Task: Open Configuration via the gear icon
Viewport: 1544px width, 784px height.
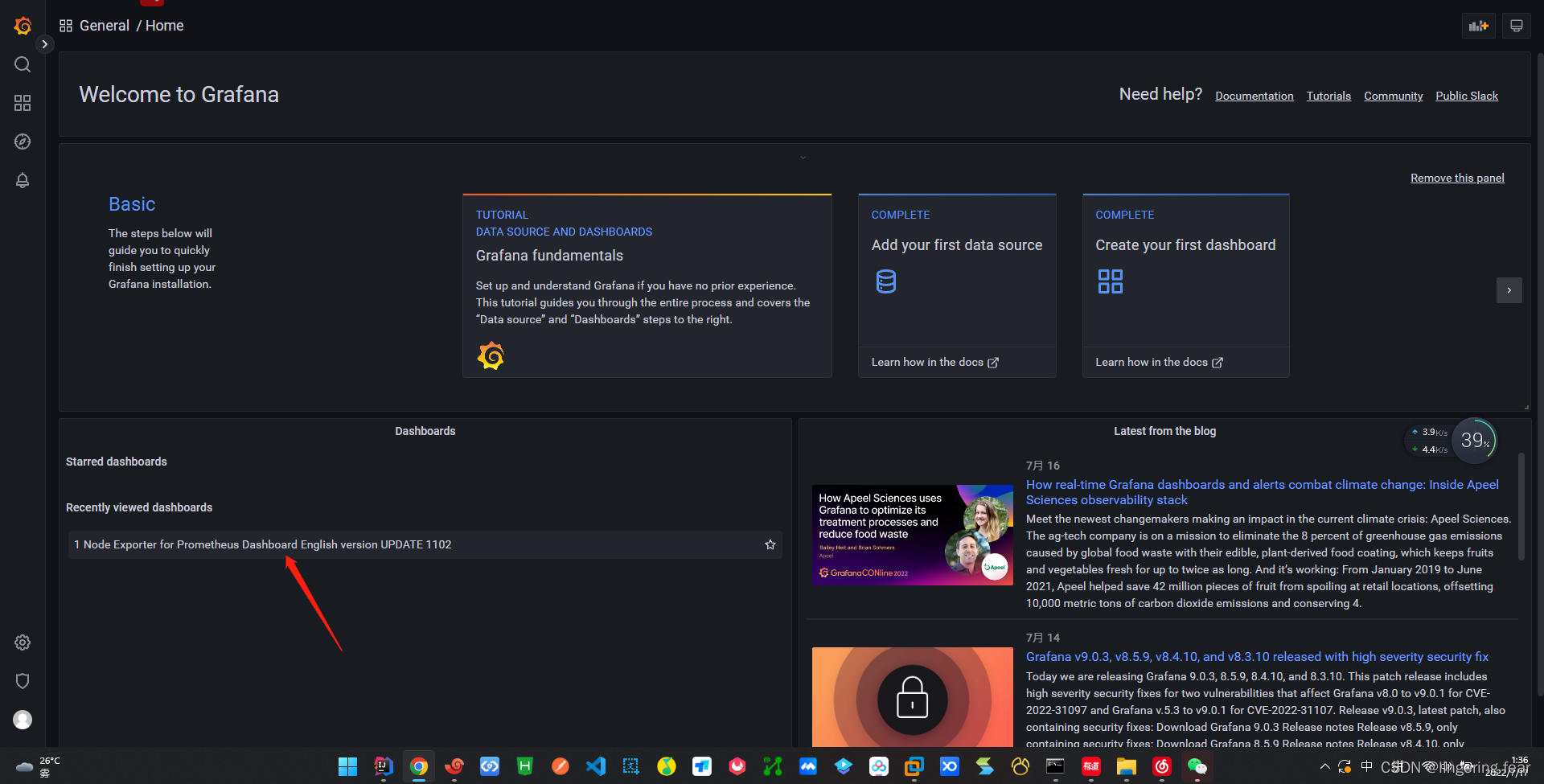Action: coord(22,642)
